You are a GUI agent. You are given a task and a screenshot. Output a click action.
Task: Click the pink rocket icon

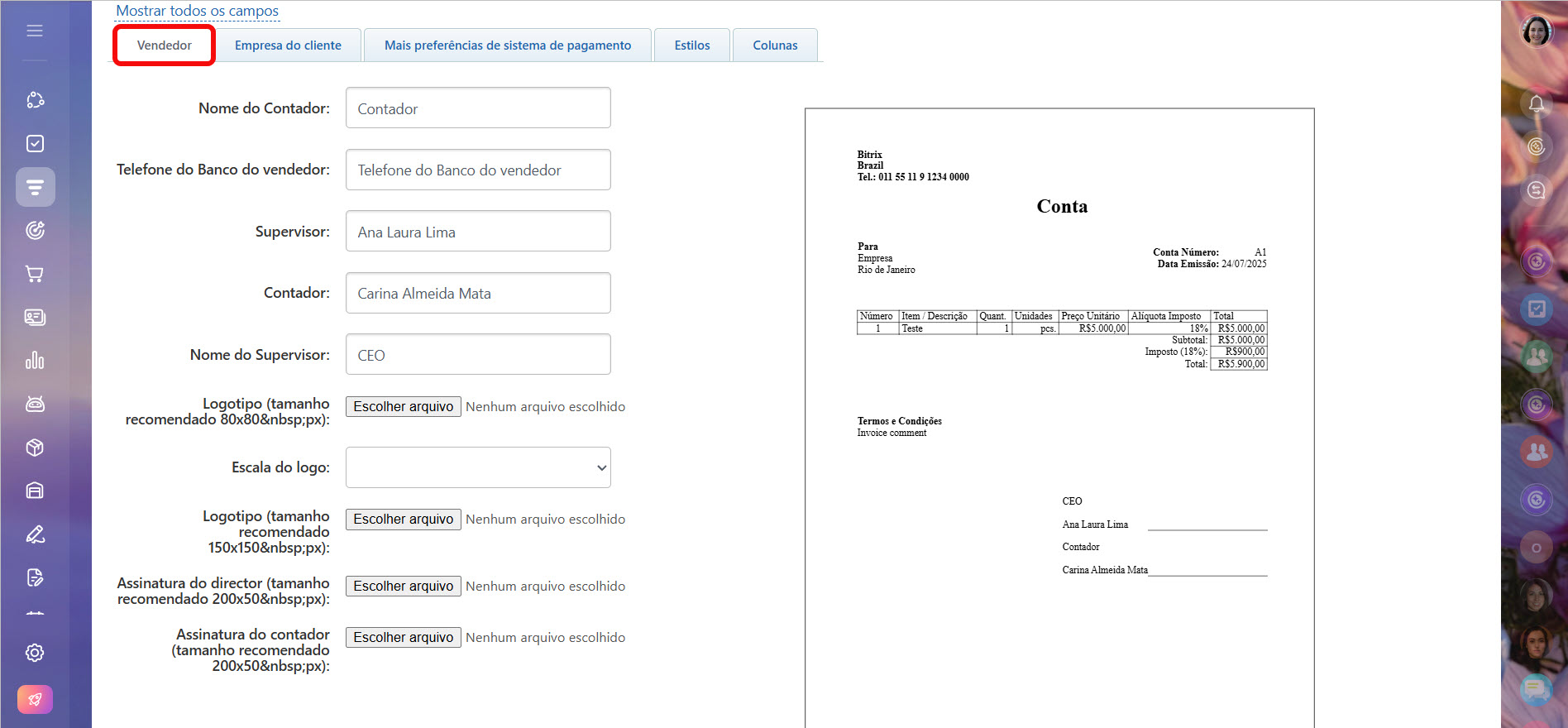tap(35, 700)
